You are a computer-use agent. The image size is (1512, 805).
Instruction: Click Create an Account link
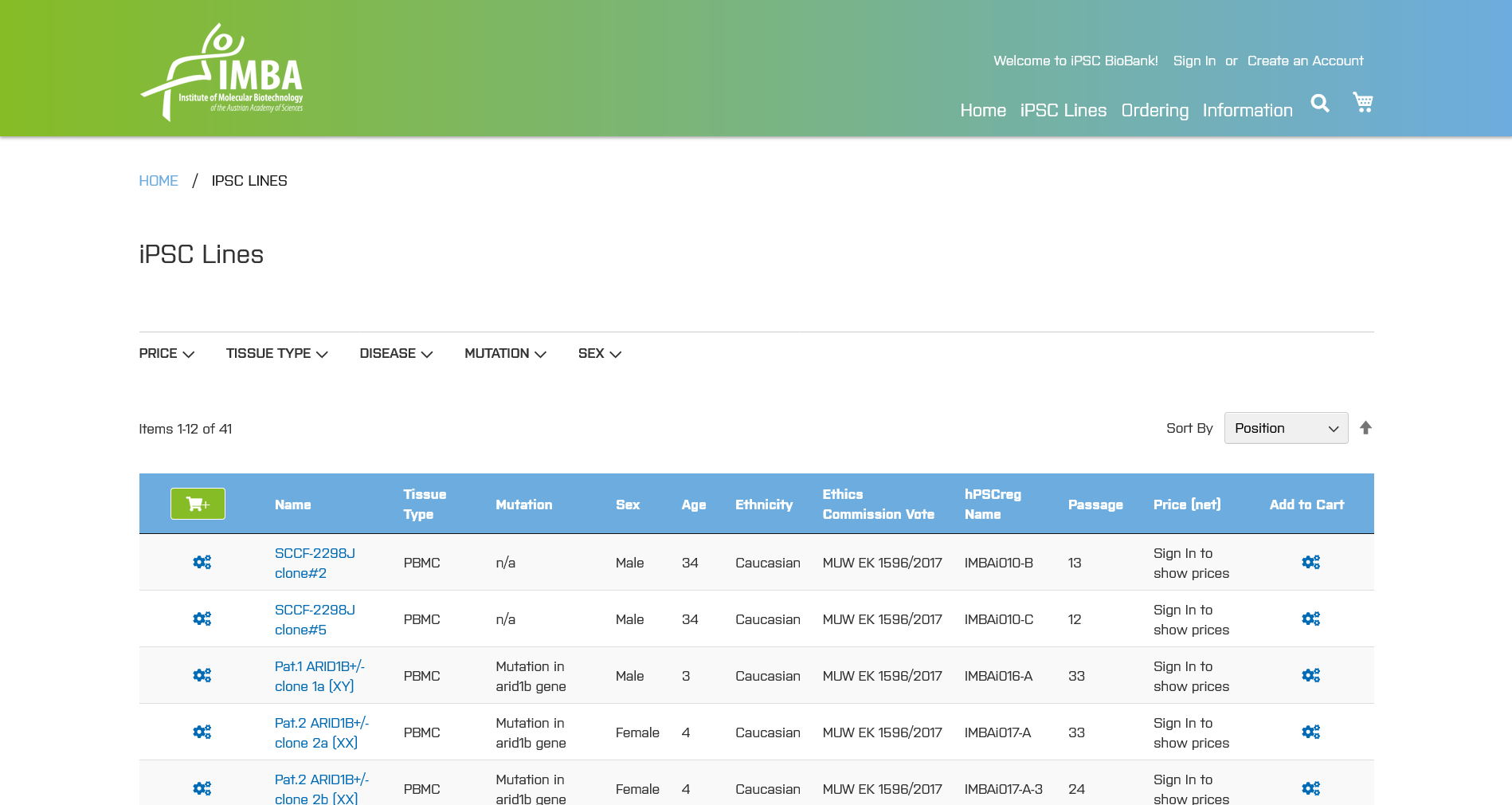pyautogui.click(x=1305, y=61)
